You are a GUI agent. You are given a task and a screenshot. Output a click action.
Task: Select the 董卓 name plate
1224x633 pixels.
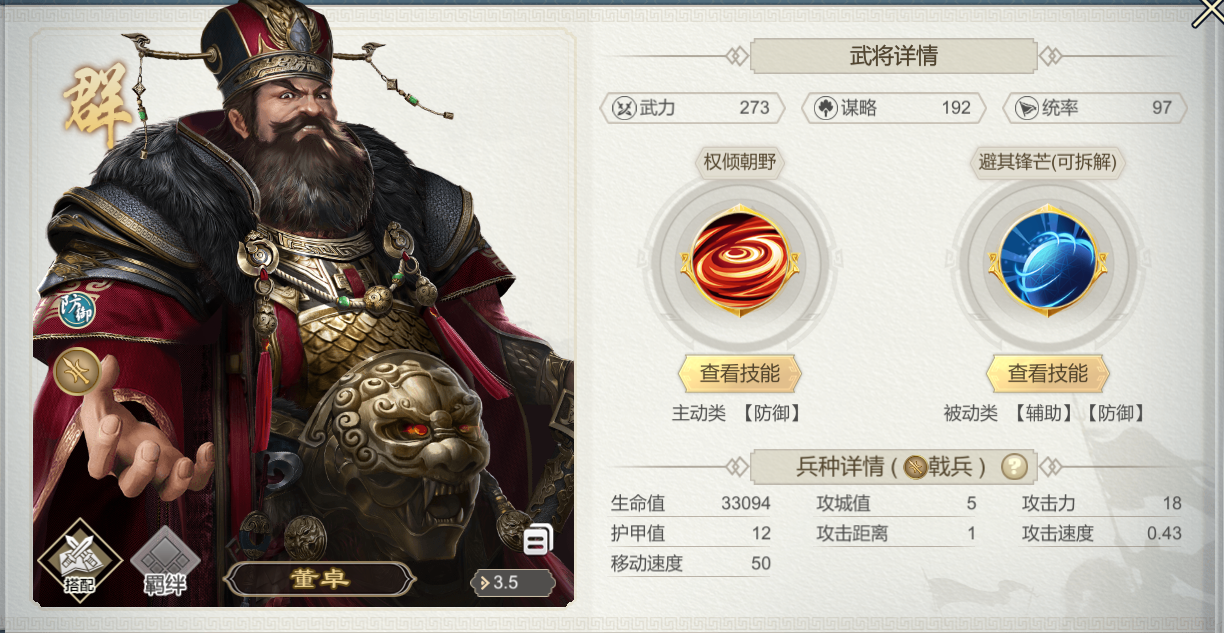[319, 579]
